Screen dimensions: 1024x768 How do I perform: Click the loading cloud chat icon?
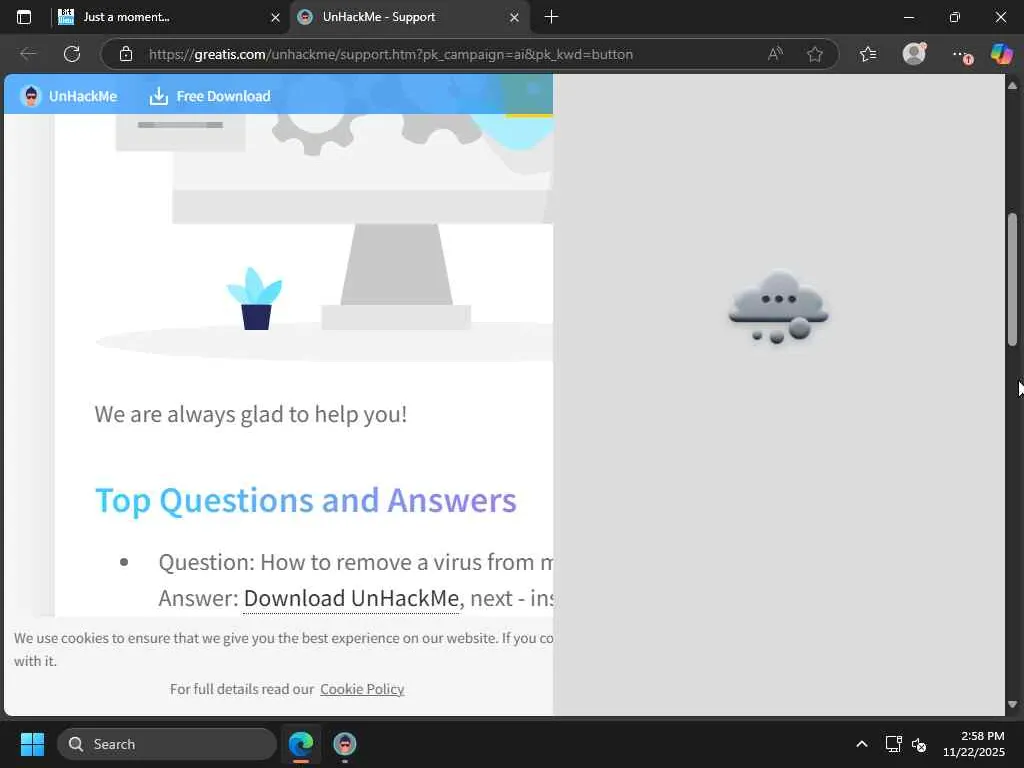coord(778,307)
